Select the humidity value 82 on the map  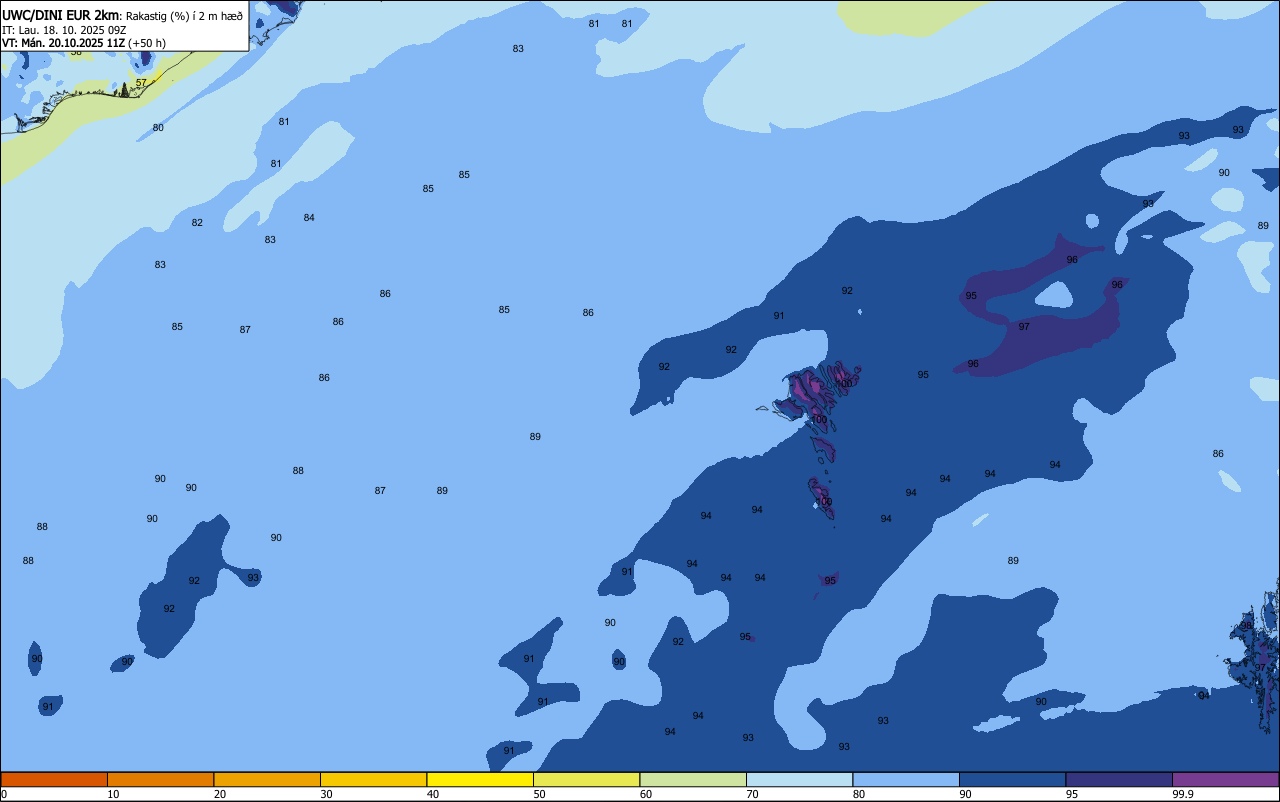(197, 223)
